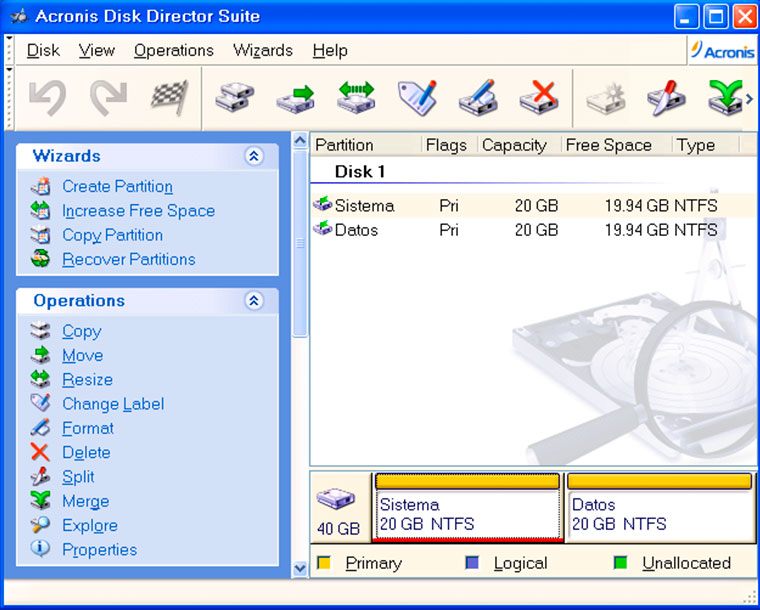This screenshot has height=610, width=760.
Task: Click the Copy operation sidebar icon
Action: (x=40, y=331)
